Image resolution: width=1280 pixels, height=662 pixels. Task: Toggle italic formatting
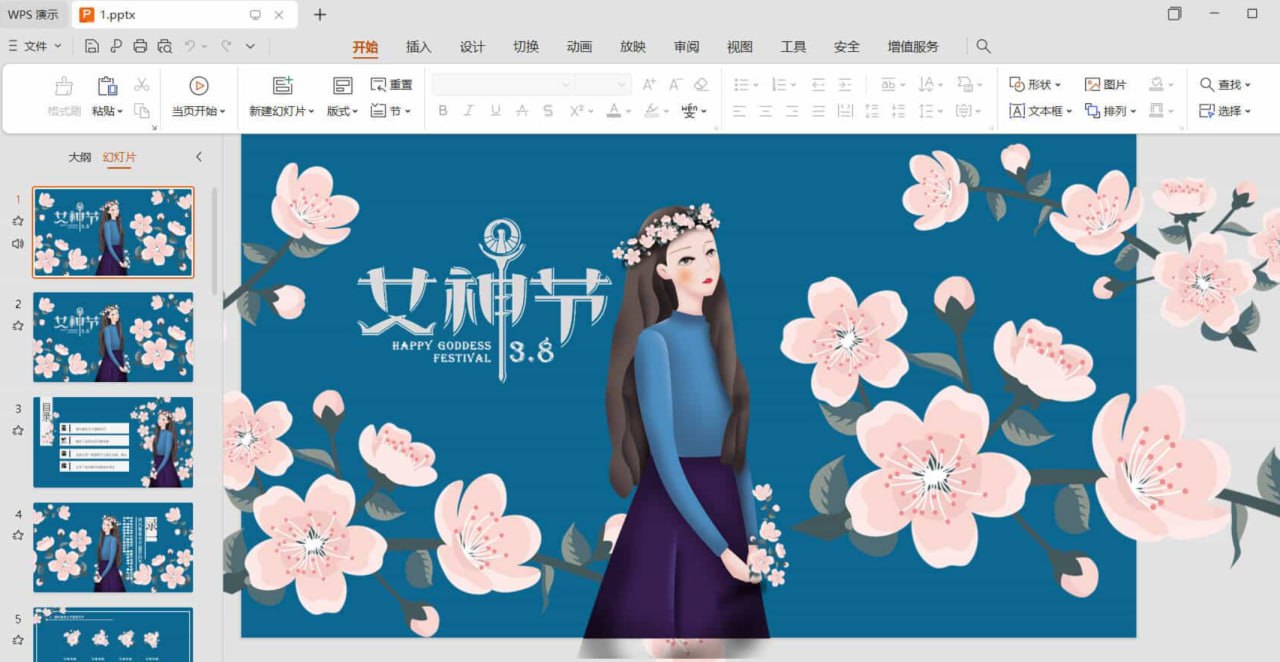469,111
